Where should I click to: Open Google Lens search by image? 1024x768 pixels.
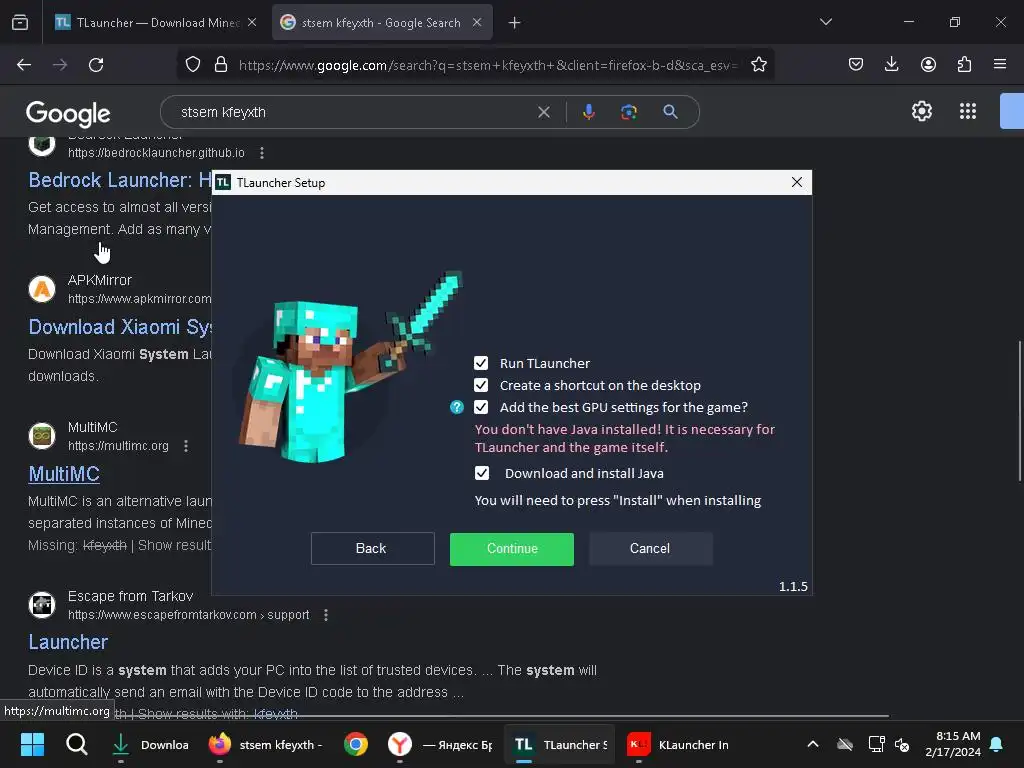[x=628, y=112]
